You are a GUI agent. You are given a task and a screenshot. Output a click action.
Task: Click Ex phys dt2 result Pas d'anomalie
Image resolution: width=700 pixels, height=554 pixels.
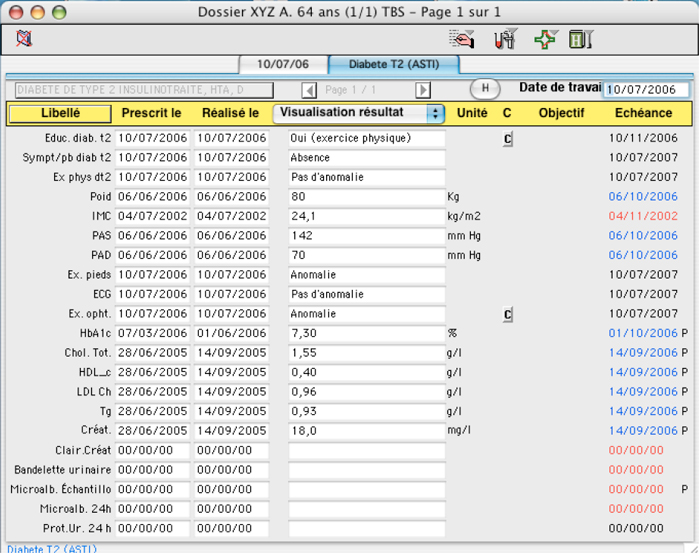[x=367, y=177]
